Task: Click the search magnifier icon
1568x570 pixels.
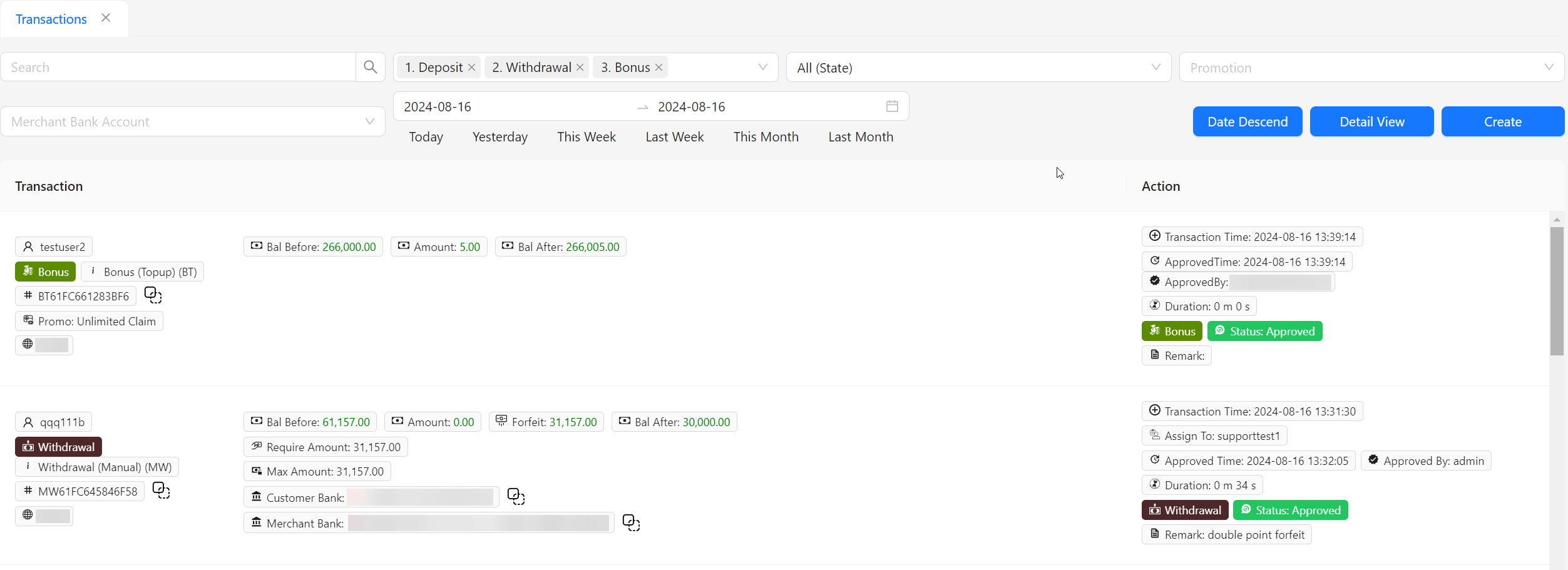Action: pos(370,66)
